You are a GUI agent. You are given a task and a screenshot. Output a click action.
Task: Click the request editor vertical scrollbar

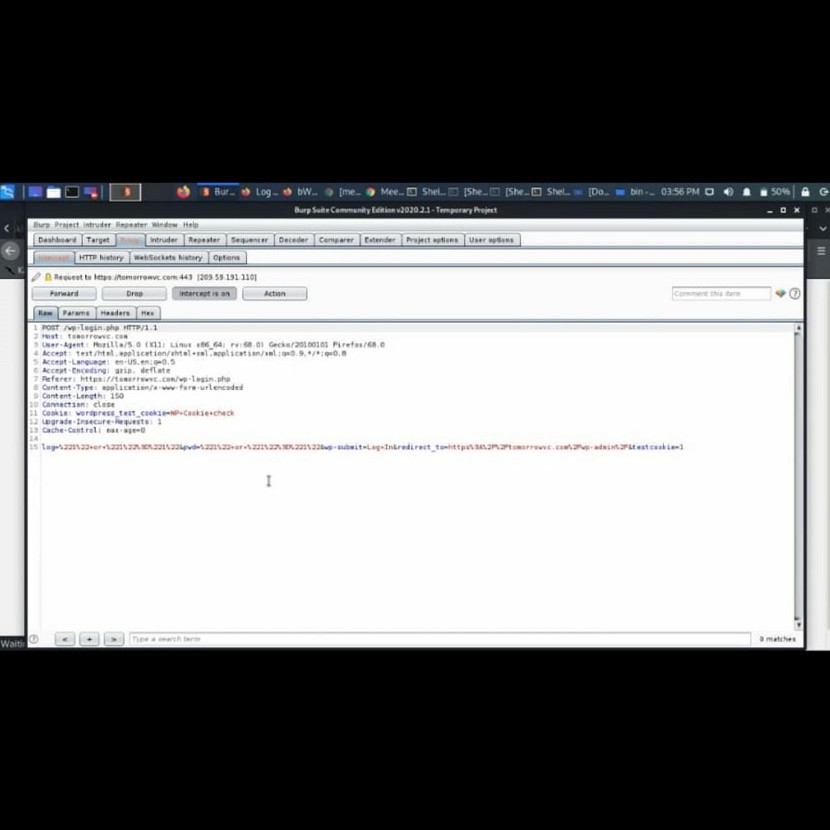tap(798, 476)
